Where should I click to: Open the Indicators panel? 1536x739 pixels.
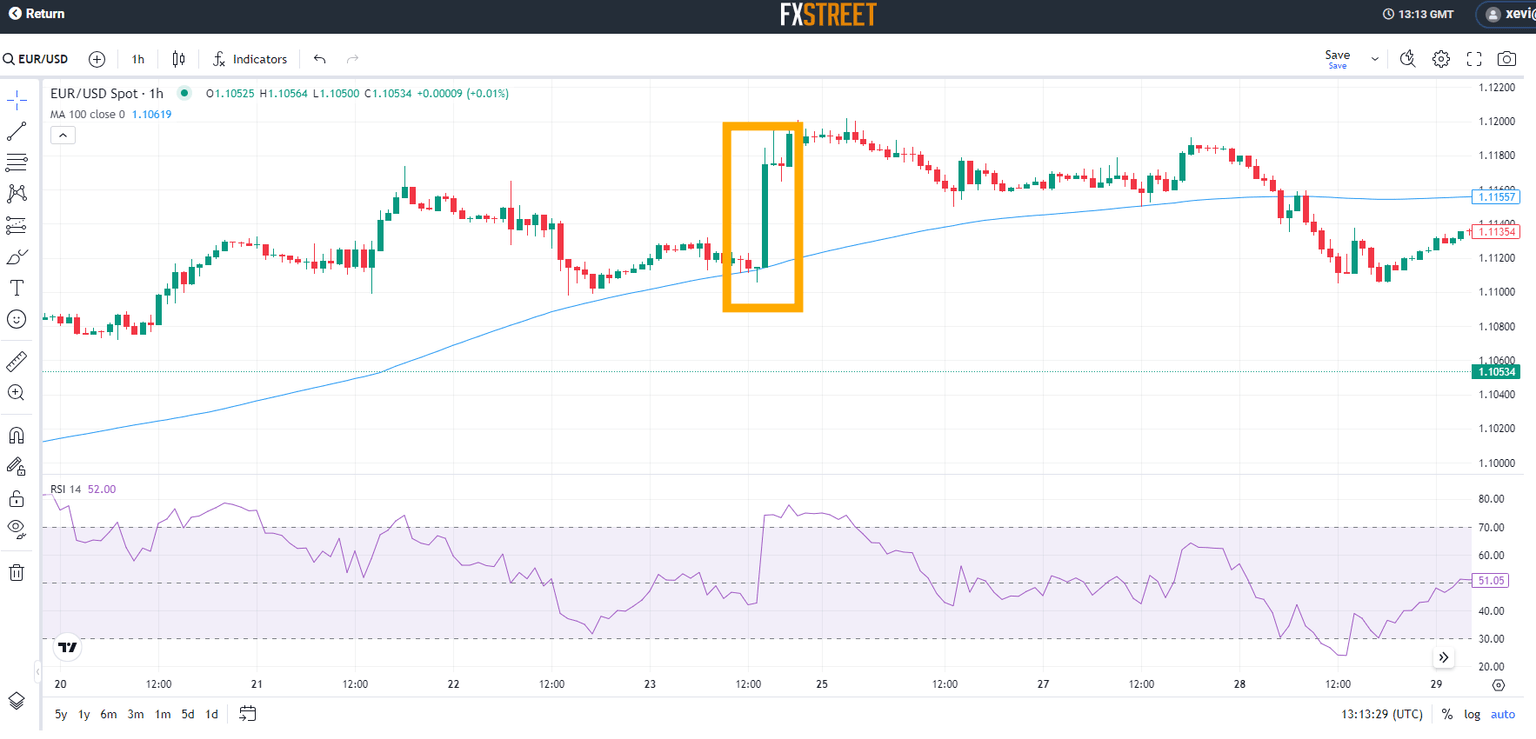point(249,59)
